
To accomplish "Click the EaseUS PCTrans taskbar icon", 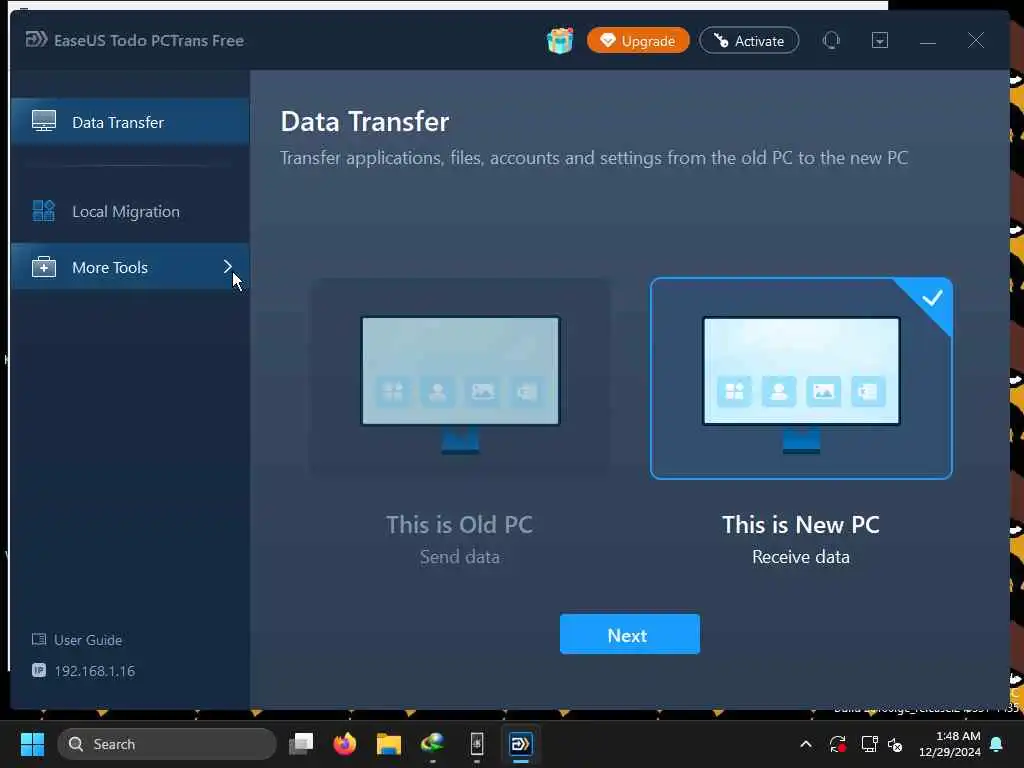I will click(x=520, y=744).
